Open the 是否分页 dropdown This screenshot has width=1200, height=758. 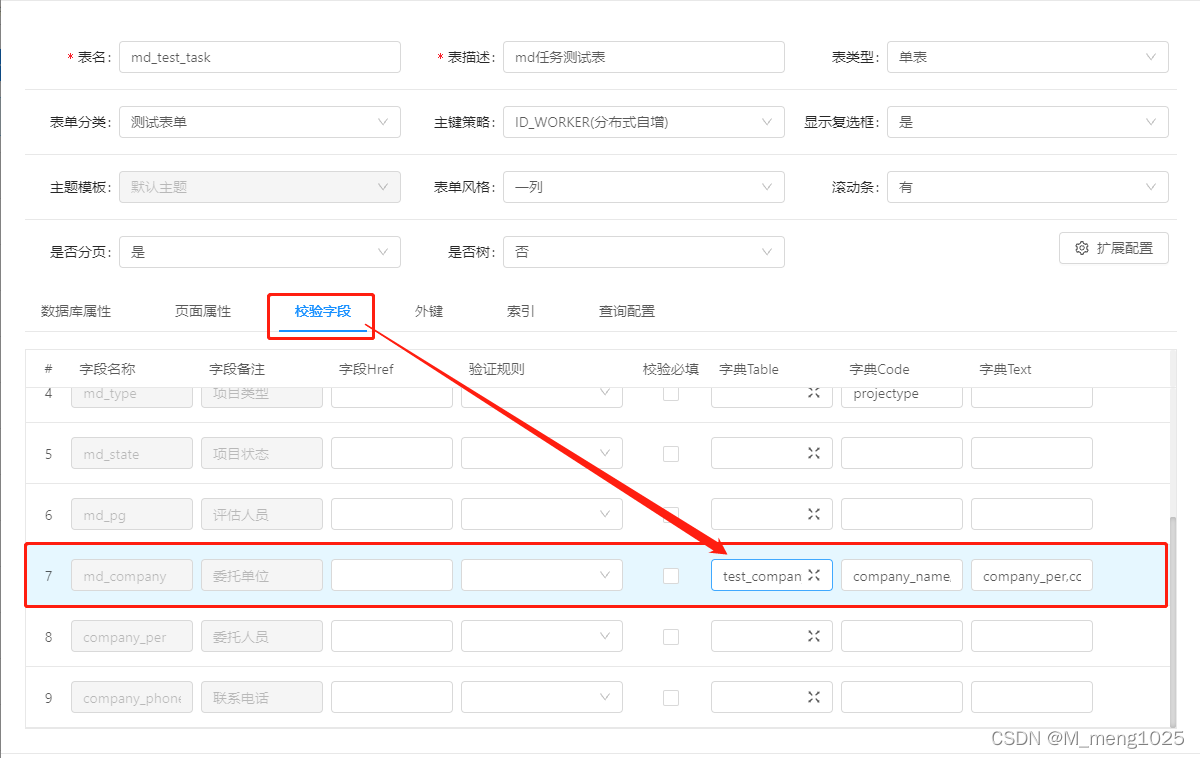click(260, 252)
